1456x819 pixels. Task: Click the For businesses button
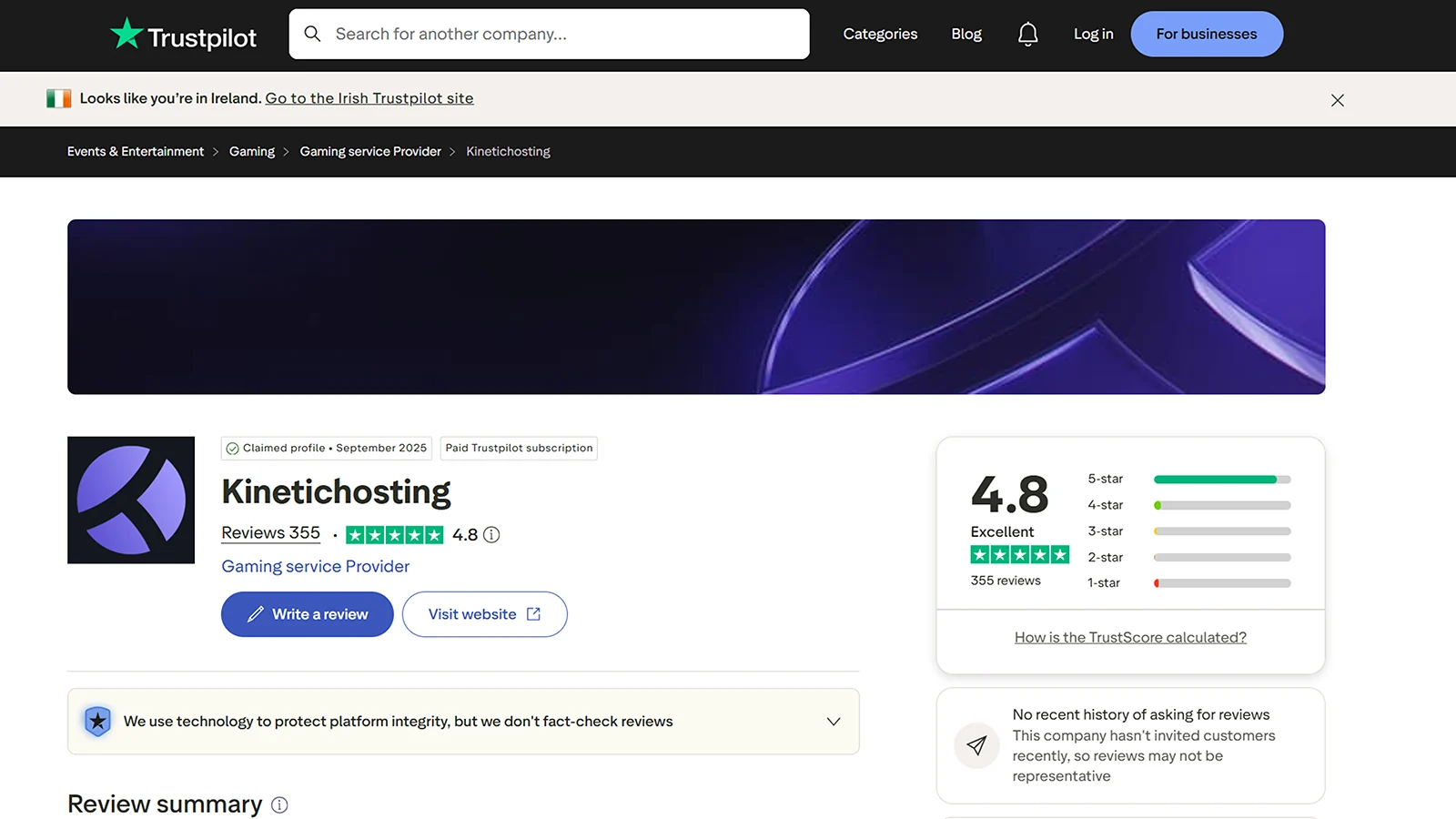pos(1207,34)
